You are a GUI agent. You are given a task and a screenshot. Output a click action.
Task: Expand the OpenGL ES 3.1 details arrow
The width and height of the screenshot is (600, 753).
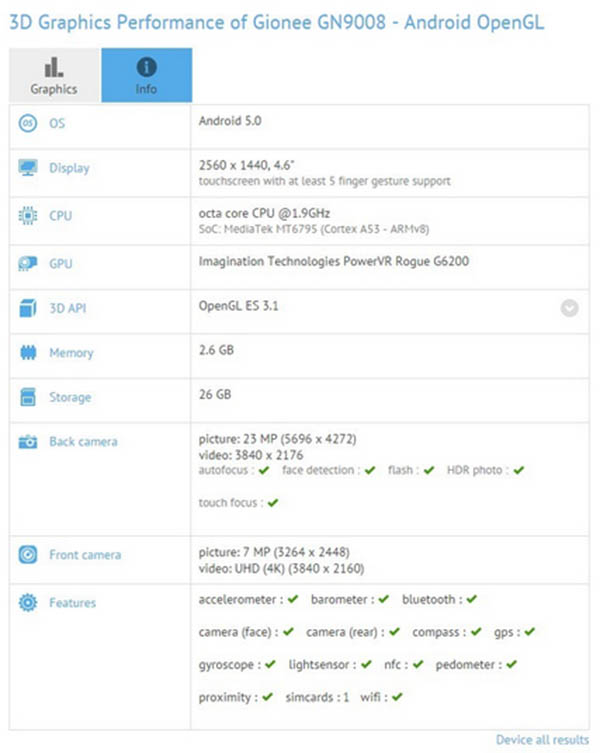569,308
